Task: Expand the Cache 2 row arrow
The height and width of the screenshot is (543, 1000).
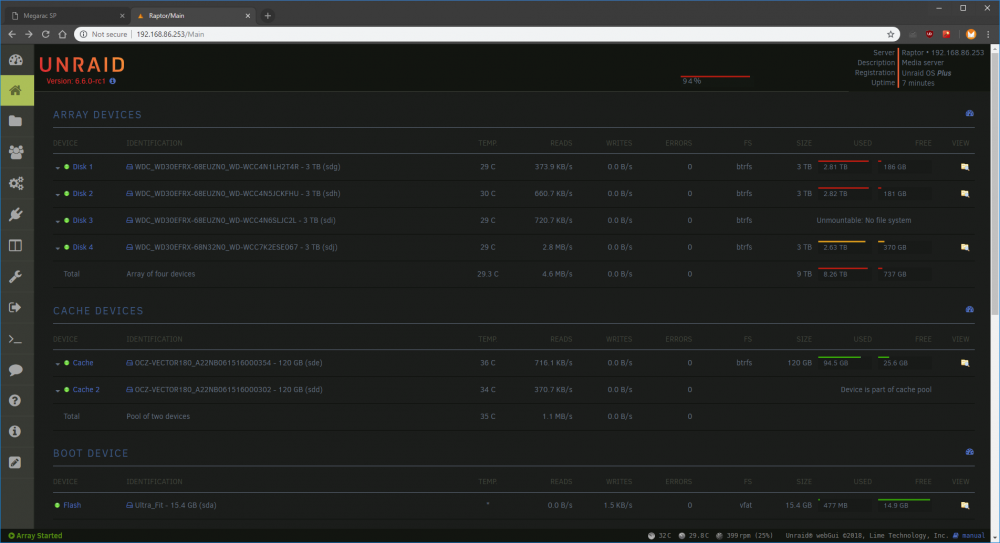Action: pyautogui.click(x=57, y=391)
